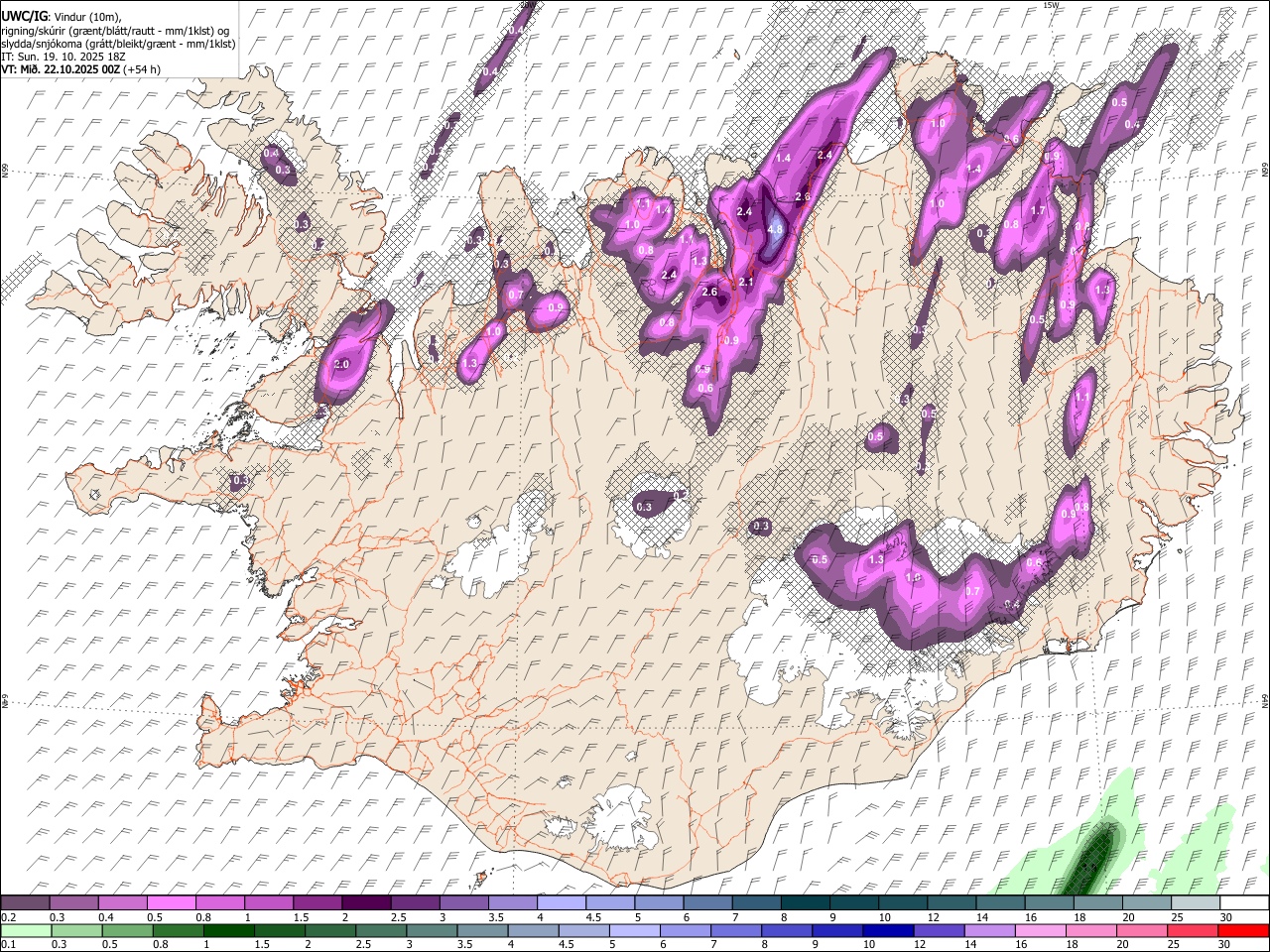Pick the darkest purple 2 snow legend swatch
This screenshot has height=952, width=1270.
[x=366, y=902]
